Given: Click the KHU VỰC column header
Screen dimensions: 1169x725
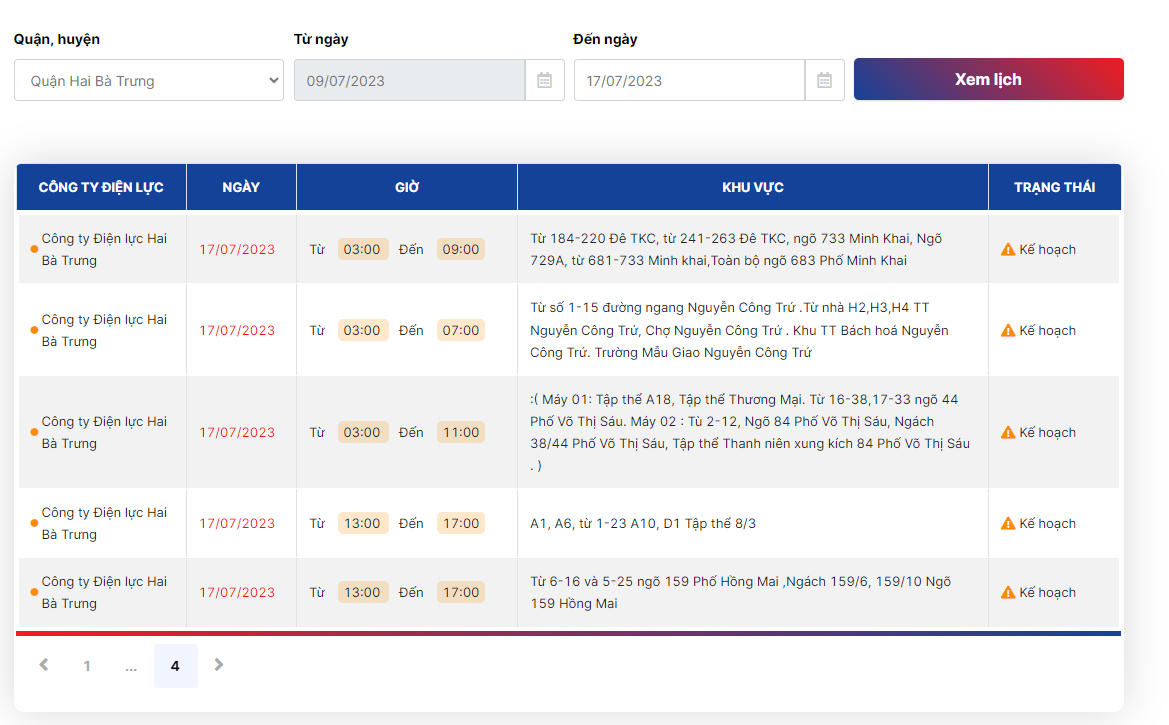Looking at the screenshot, I should tap(752, 187).
